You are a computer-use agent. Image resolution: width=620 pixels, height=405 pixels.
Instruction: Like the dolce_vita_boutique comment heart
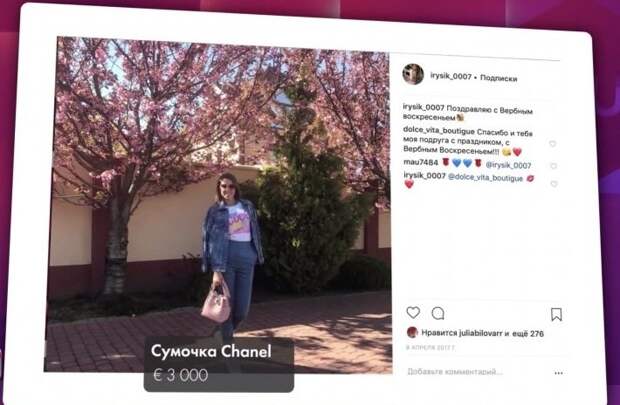coord(553,144)
